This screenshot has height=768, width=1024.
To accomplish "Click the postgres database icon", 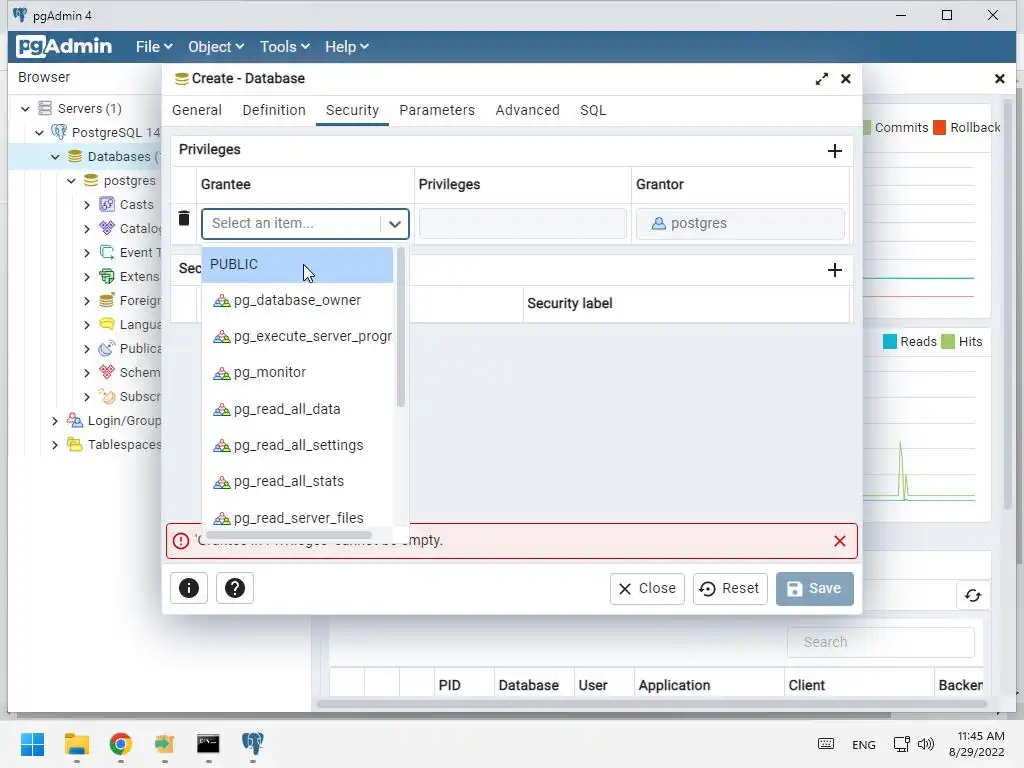I will pos(91,180).
